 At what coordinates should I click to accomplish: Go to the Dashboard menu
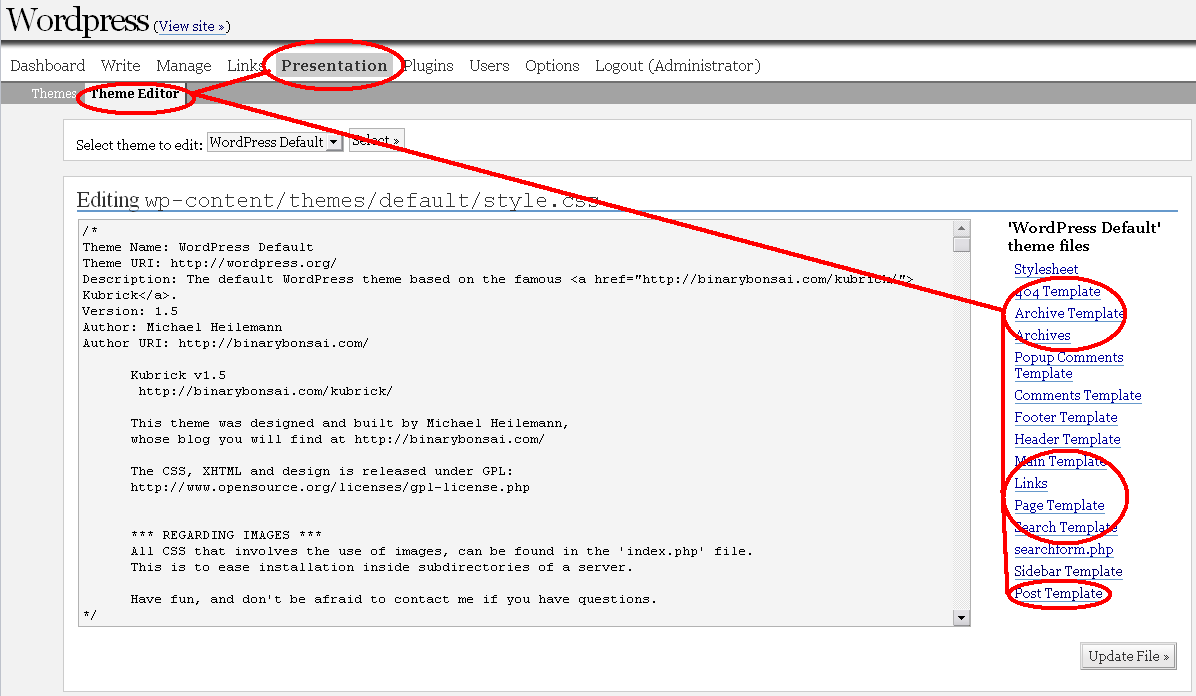tap(47, 66)
